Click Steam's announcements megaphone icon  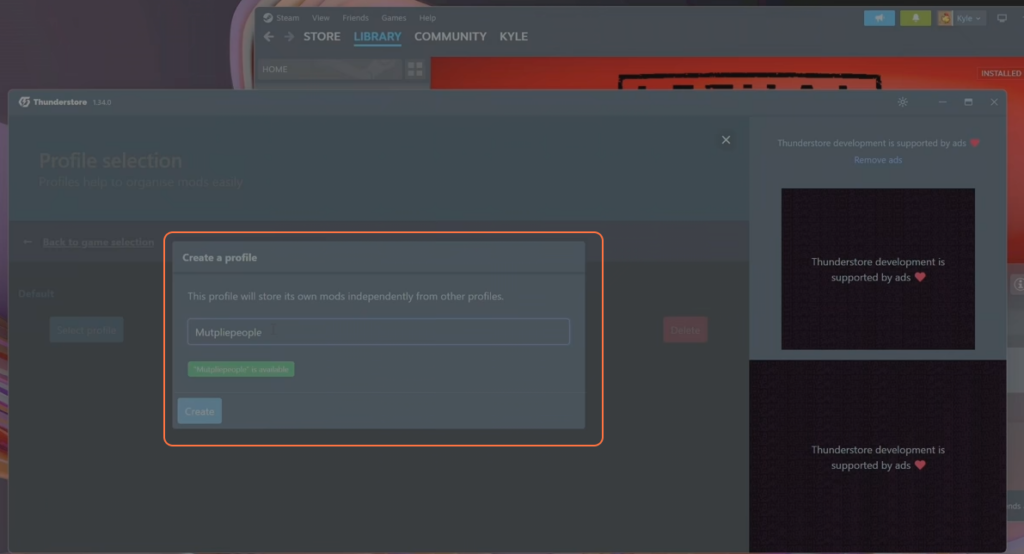pyautogui.click(x=879, y=18)
